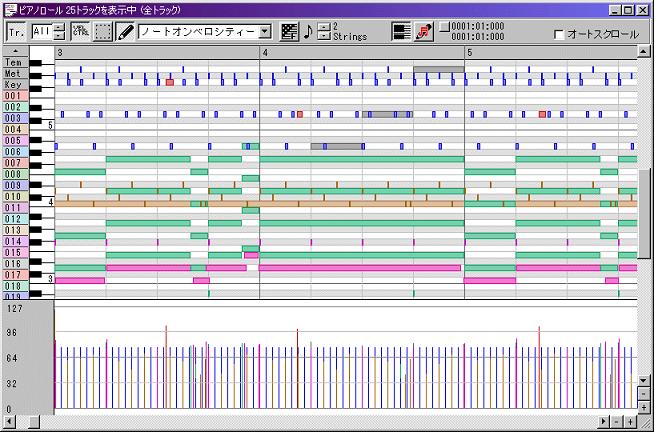
Task: Click measure 4 on the timeline ruler
Action: tap(264, 52)
